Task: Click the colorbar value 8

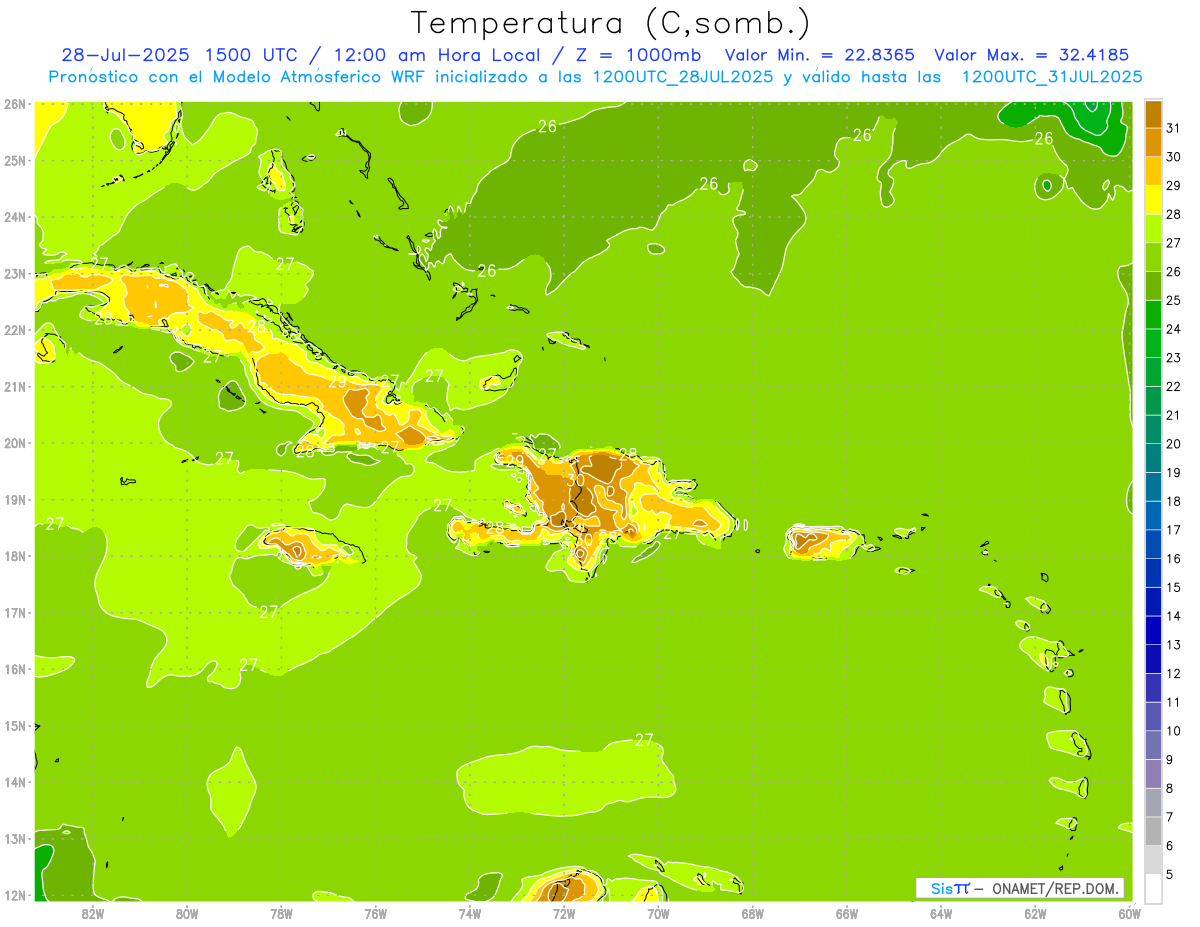Action: pyautogui.click(x=1170, y=789)
